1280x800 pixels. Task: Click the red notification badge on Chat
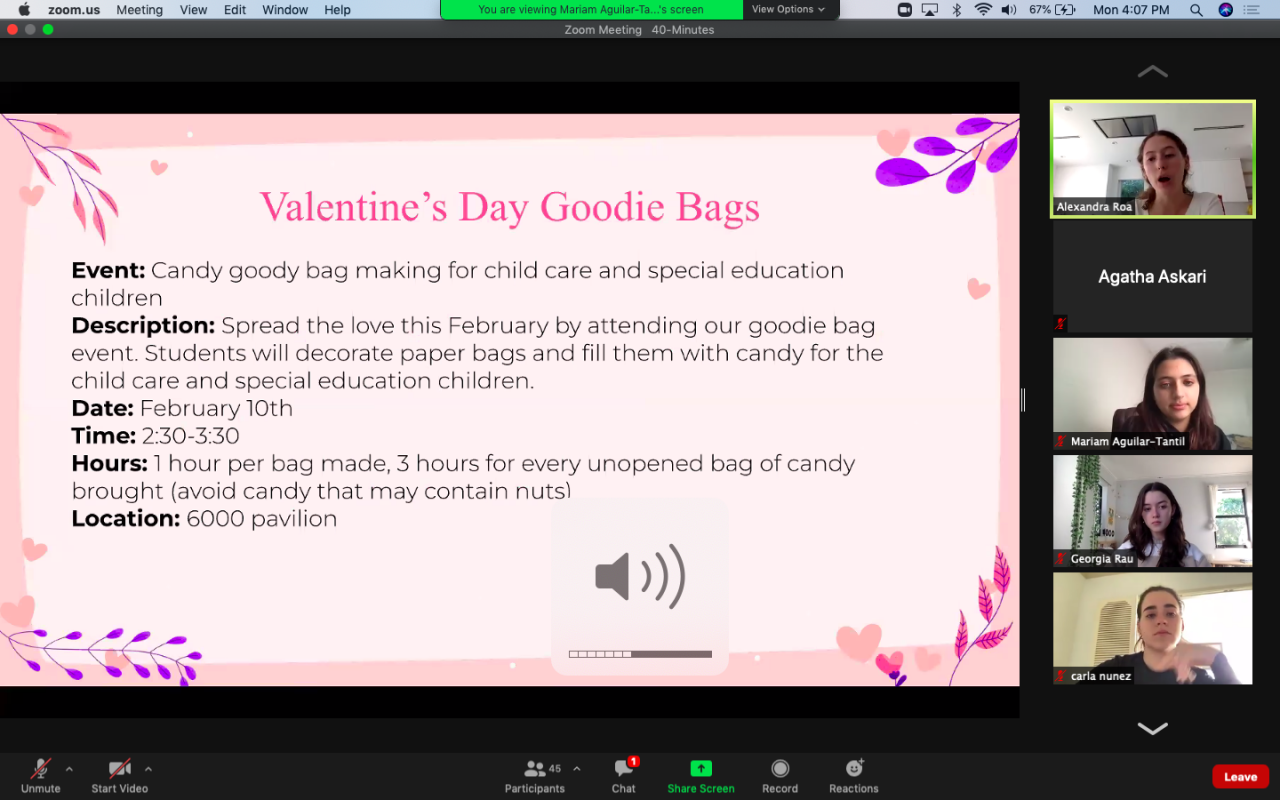coord(633,761)
